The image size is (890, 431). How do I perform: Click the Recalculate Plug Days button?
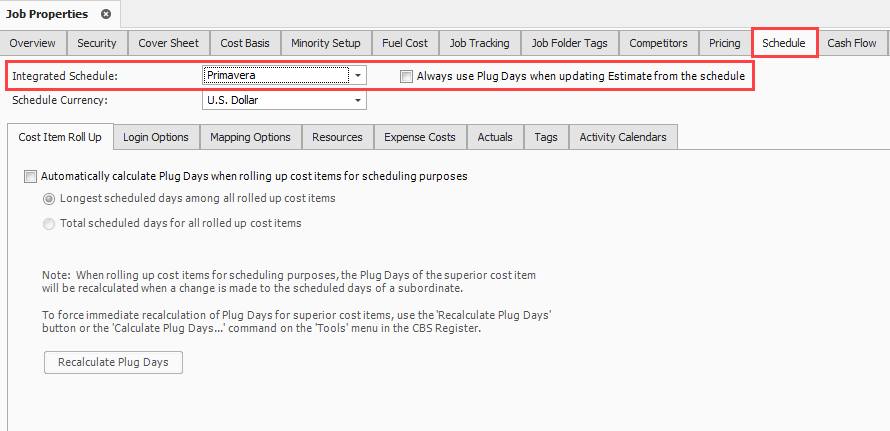point(114,362)
